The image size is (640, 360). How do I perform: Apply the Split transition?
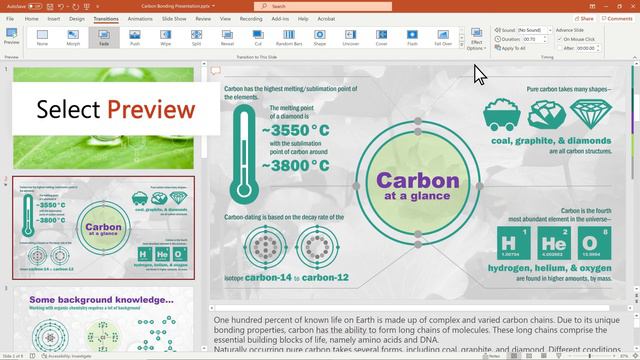196,38
